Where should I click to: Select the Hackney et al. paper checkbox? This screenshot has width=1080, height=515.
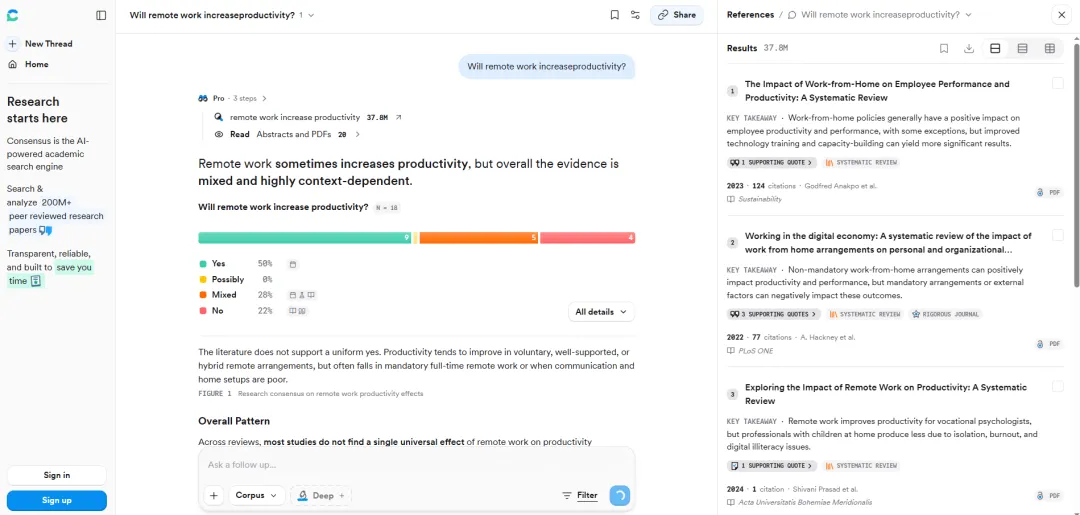point(1057,235)
